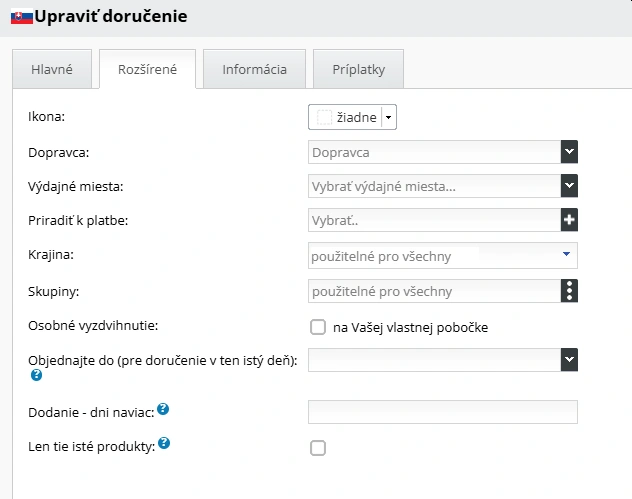This screenshot has width=632, height=499.
Task: Click the 'Priradiť k platbe:' label
Action: click(x=78, y=220)
